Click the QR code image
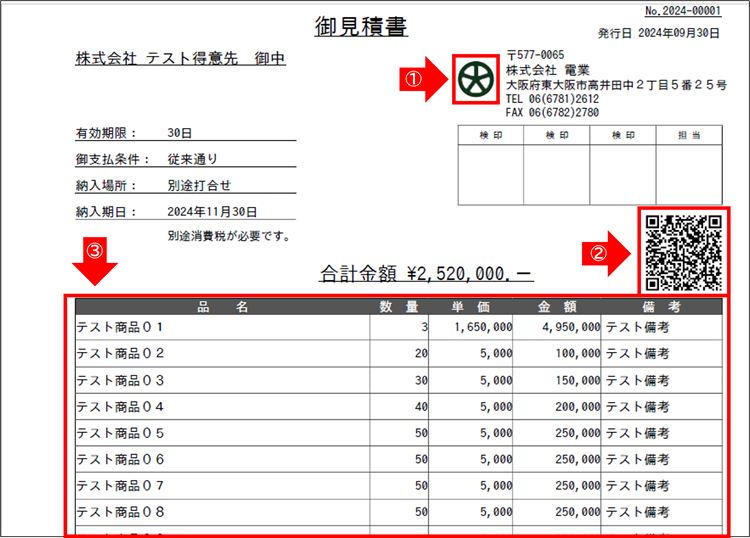Viewport: 750px width, 538px height. click(684, 251)
